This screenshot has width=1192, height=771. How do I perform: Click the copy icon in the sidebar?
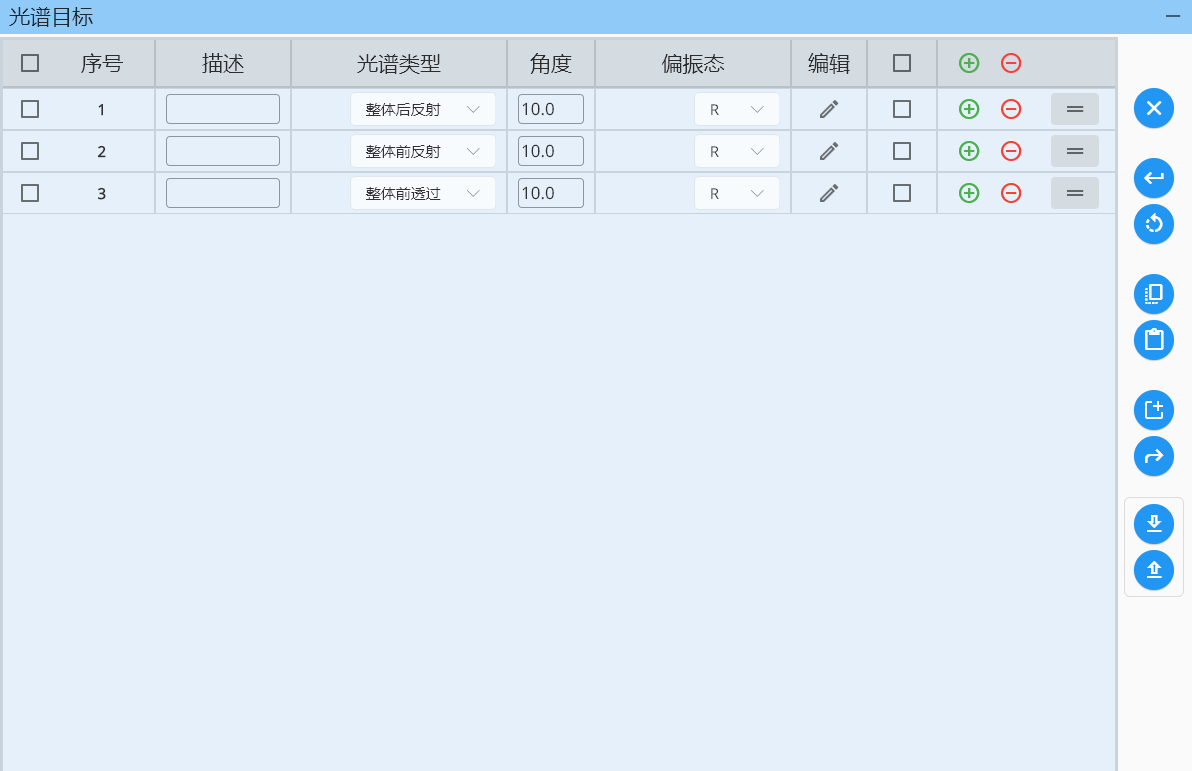(1153, 294)
